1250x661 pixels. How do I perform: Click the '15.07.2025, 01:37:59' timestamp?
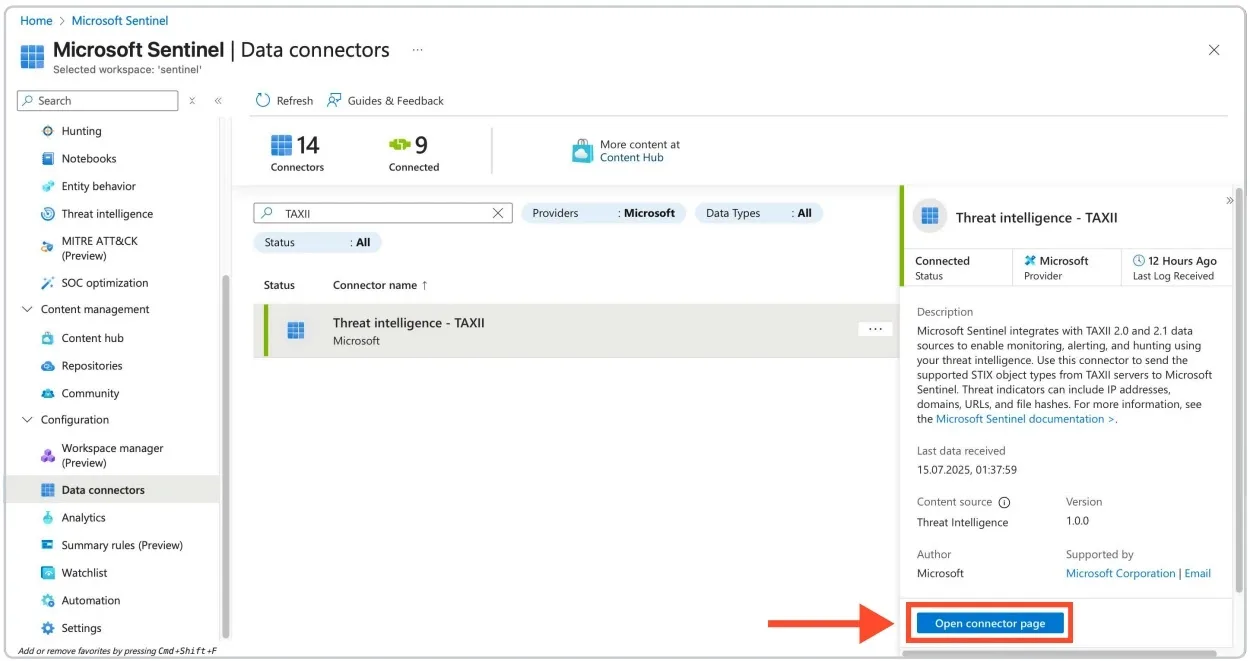[967, 469]
